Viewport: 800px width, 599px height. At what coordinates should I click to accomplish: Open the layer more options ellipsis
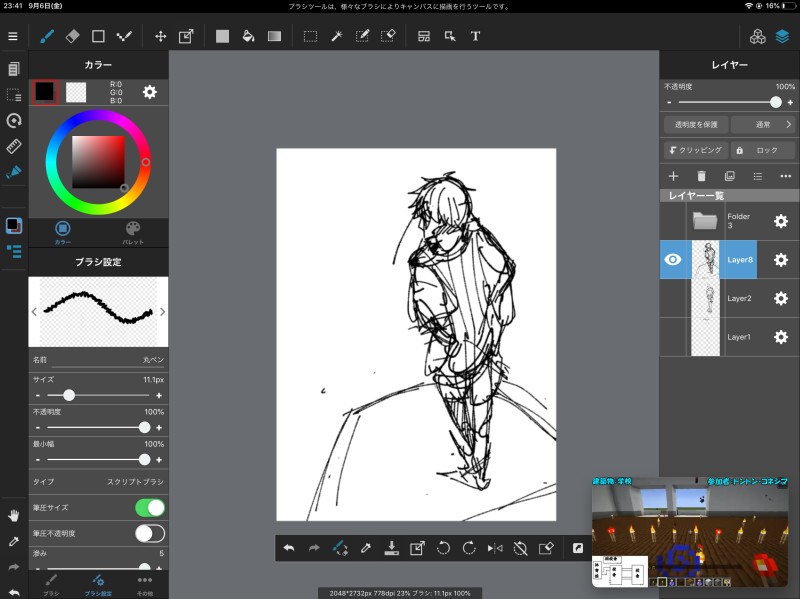coord(785,176)
